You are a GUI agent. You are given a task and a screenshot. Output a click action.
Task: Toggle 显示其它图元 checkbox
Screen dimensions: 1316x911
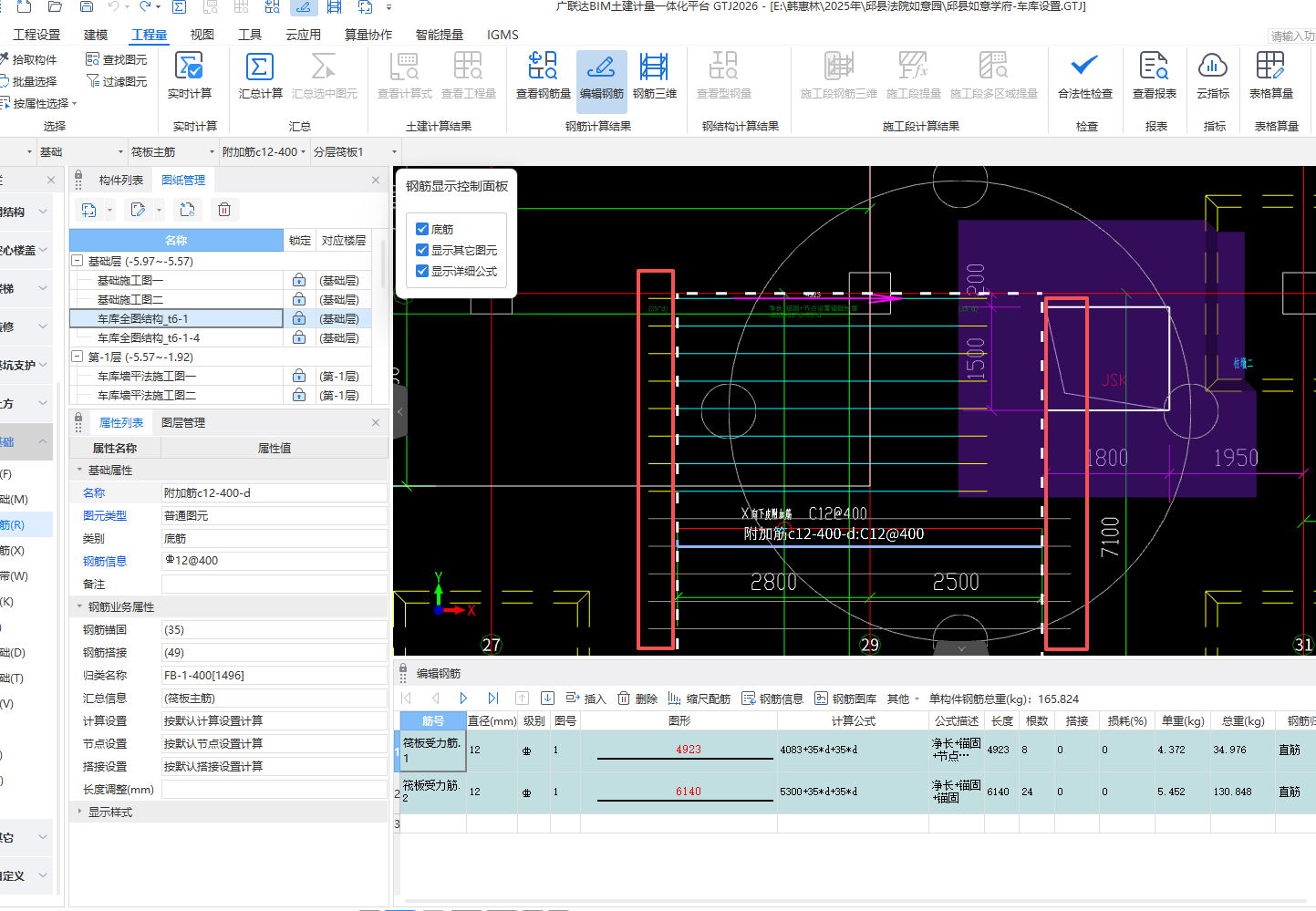click(x=422, y=250)
